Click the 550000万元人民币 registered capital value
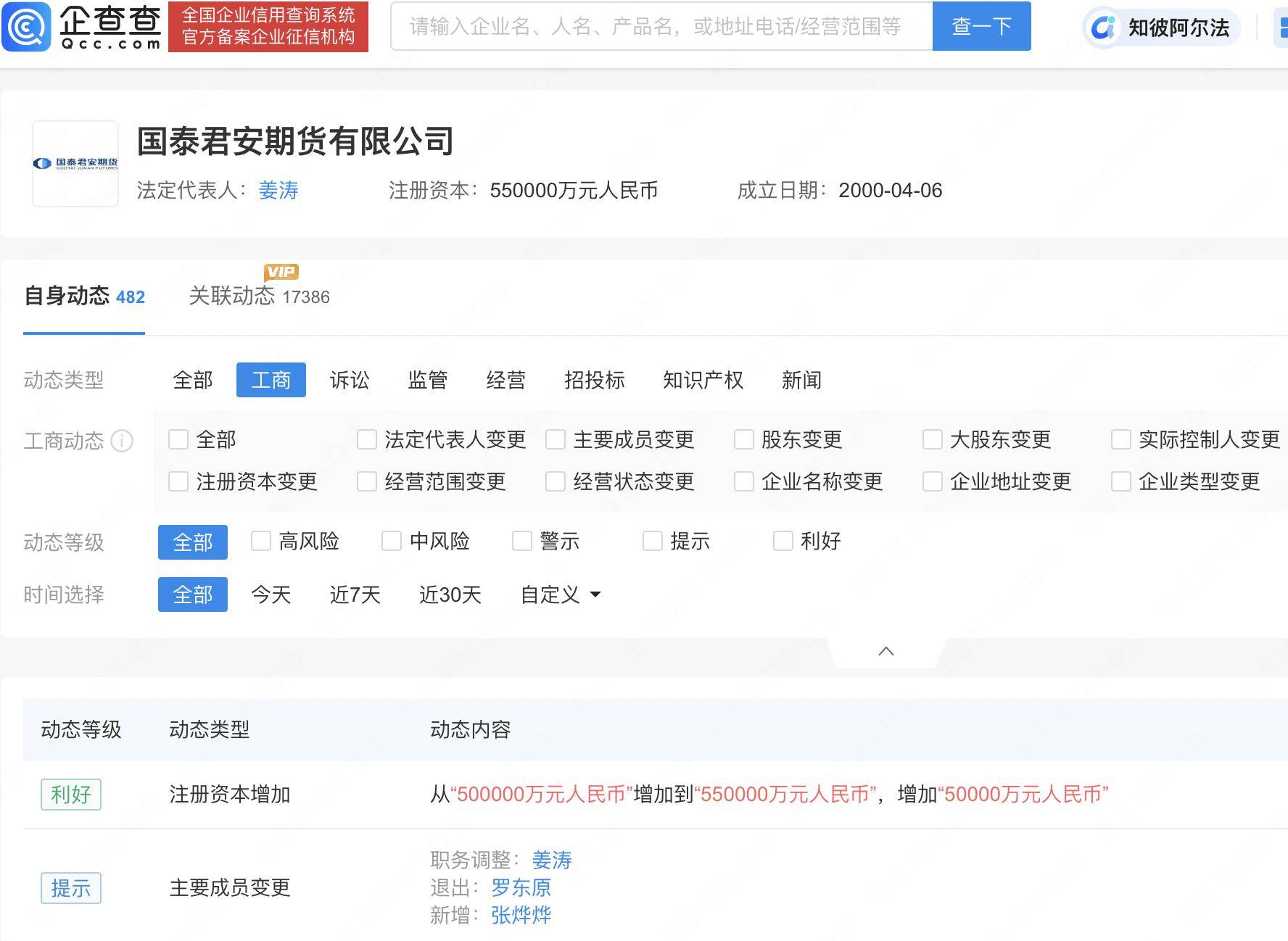Viewport: 1288px width, 941px height. coord(574,191)
